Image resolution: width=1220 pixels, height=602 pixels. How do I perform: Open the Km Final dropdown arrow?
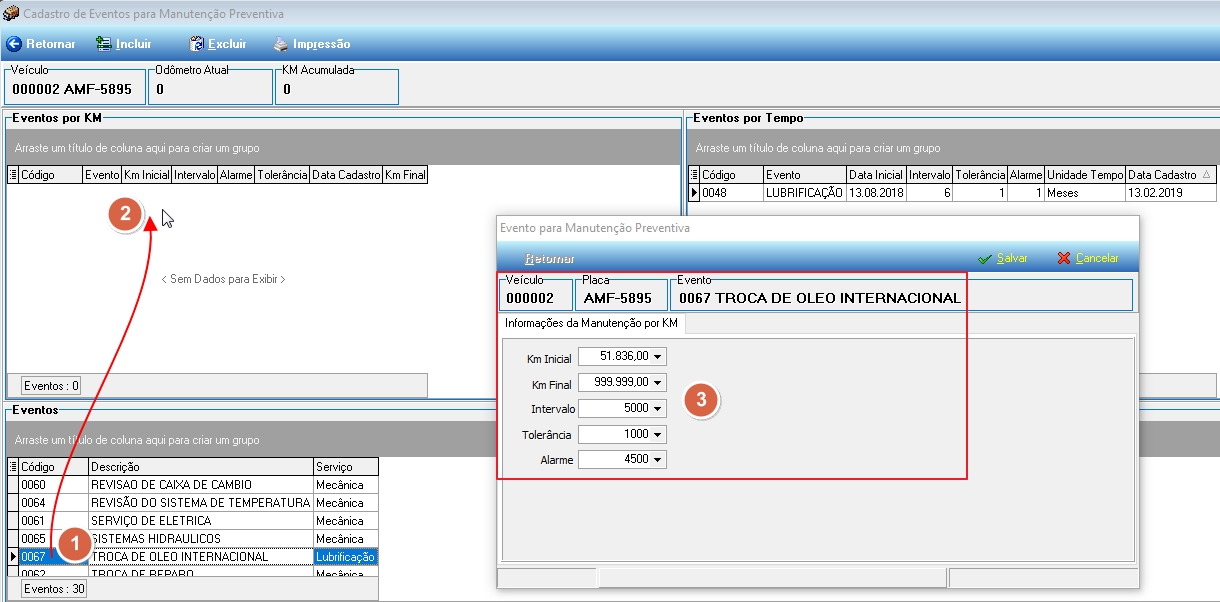(658, 382)
